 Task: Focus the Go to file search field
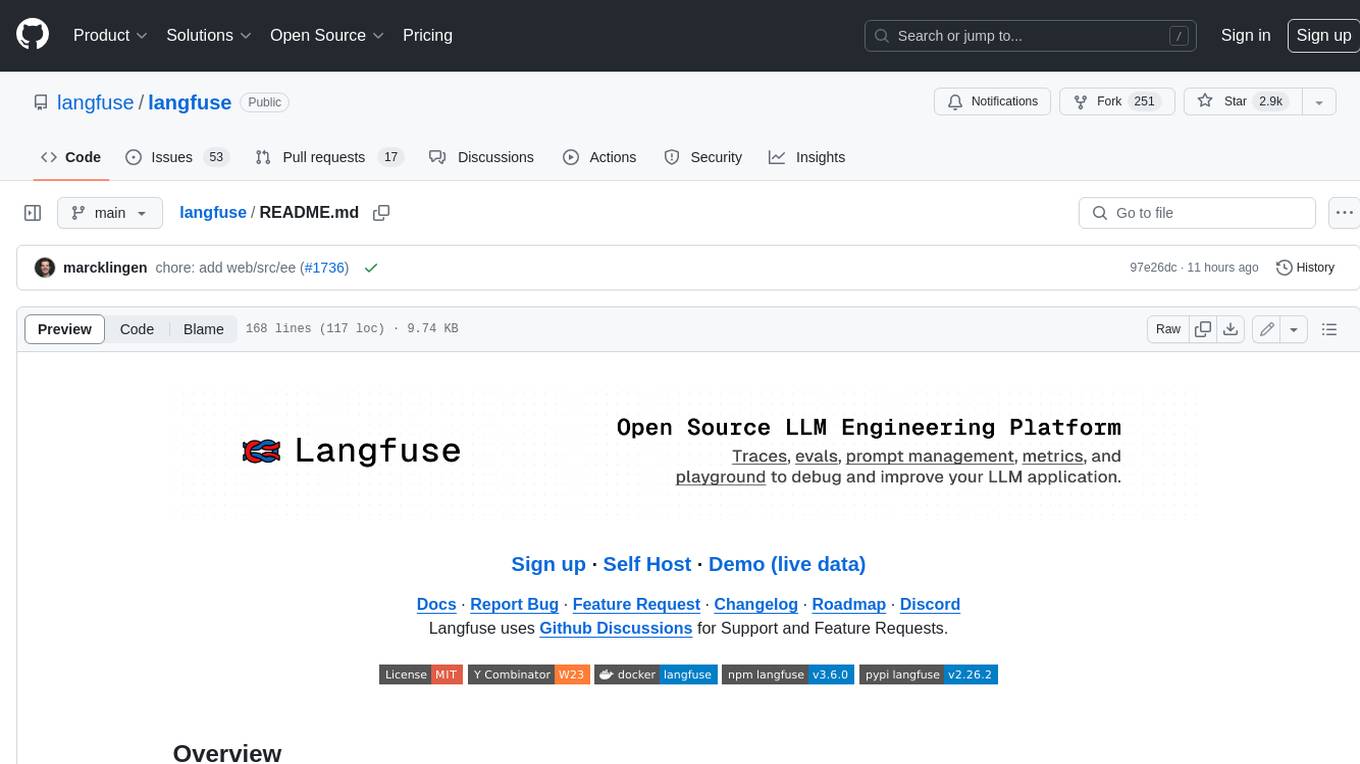tap(1197, 213)
